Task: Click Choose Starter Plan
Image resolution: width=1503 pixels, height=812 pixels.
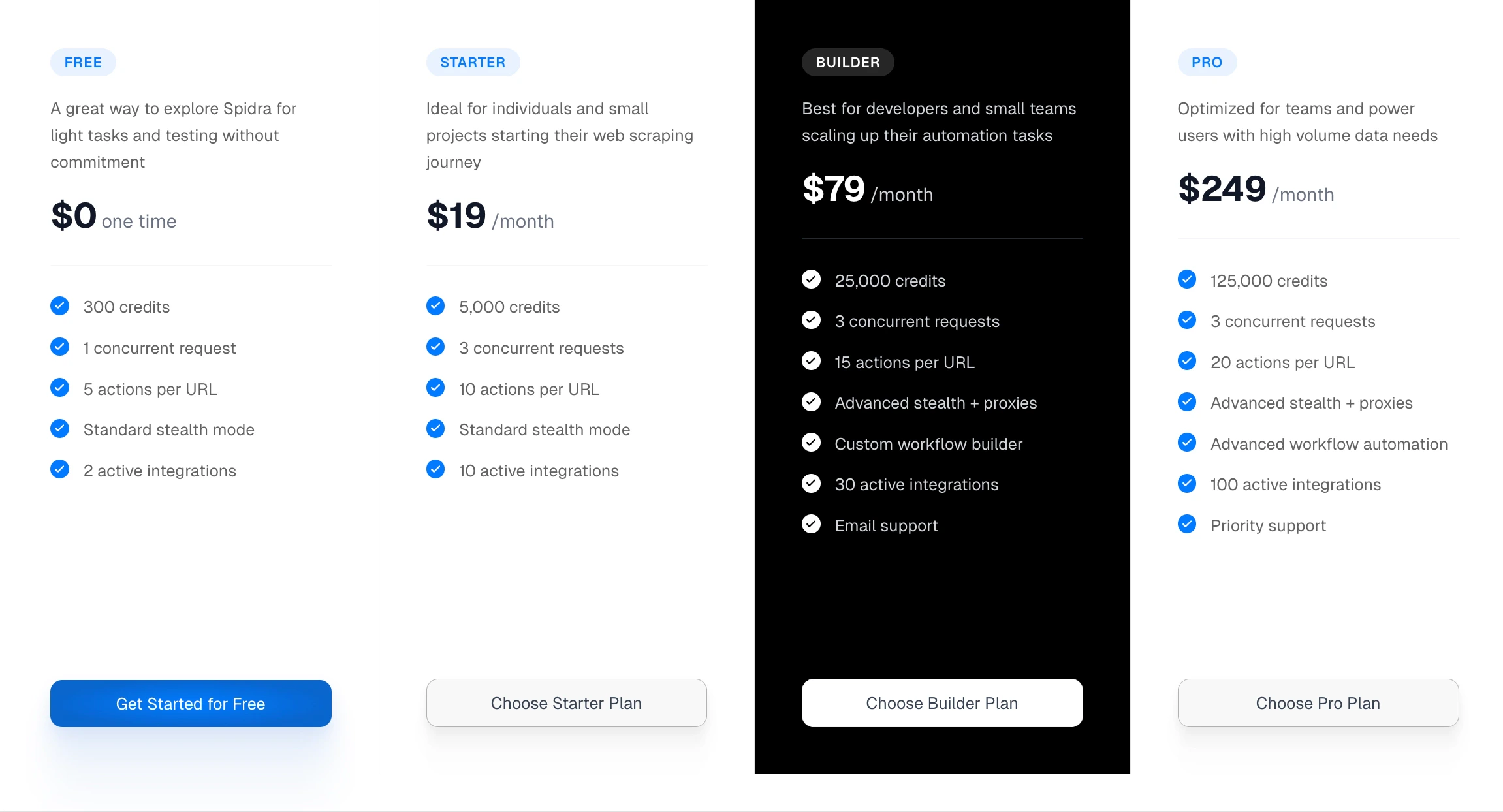Action: (x=566, y=703)
